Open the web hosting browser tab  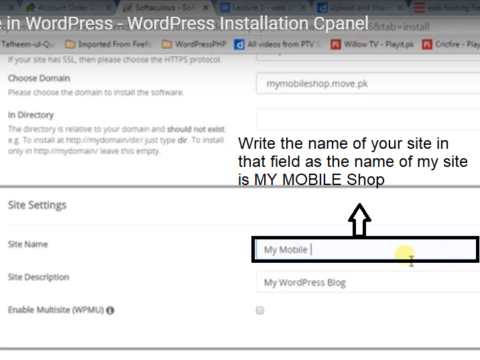click(447, 7)
